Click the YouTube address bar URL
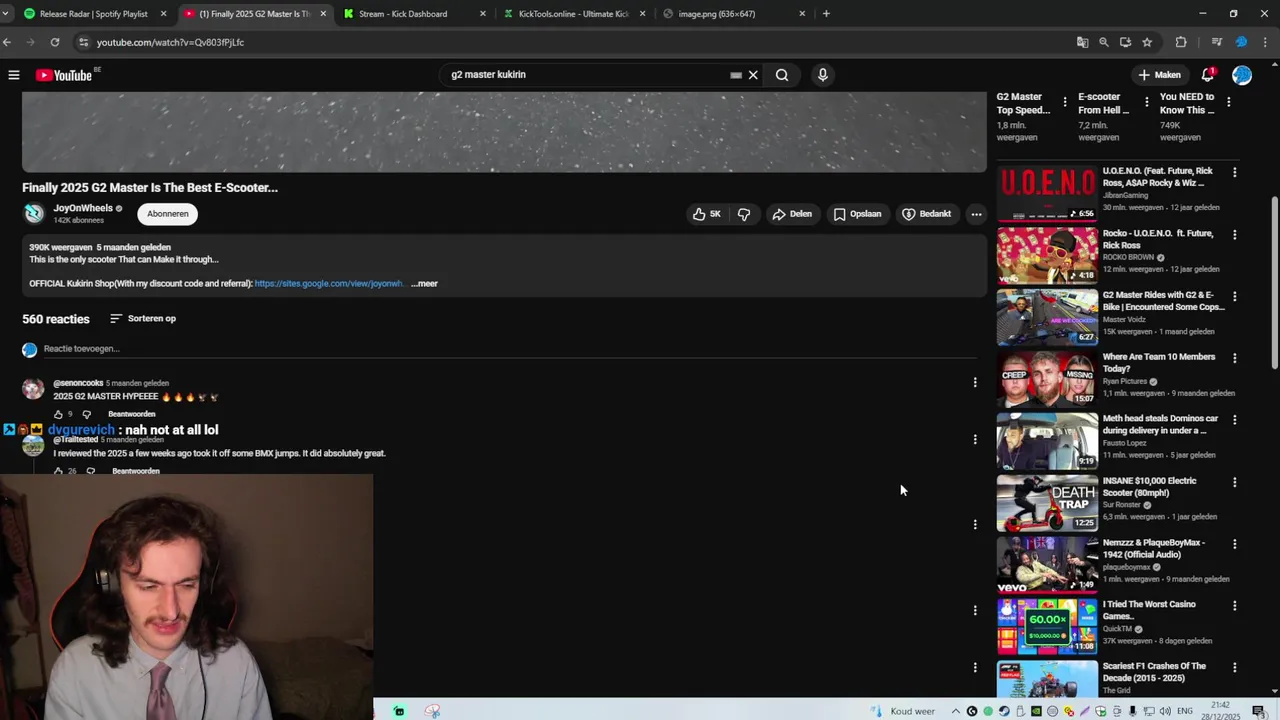The image size is (1280, 720). (170, 42)
